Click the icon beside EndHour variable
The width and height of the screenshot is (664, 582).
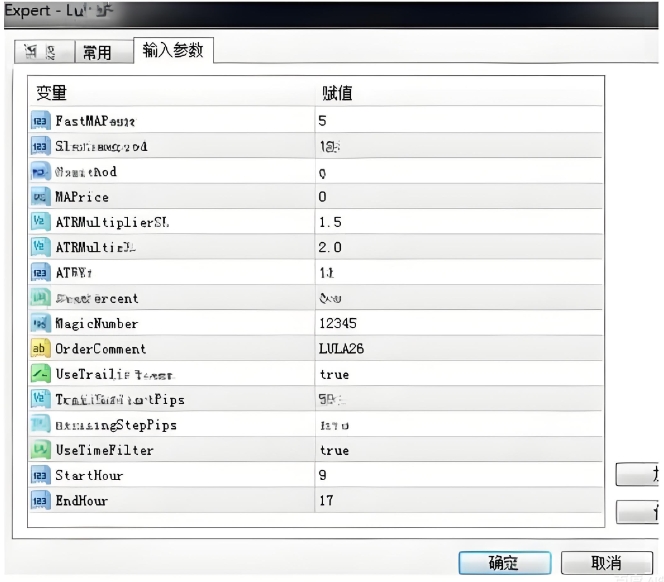[40, 500]
